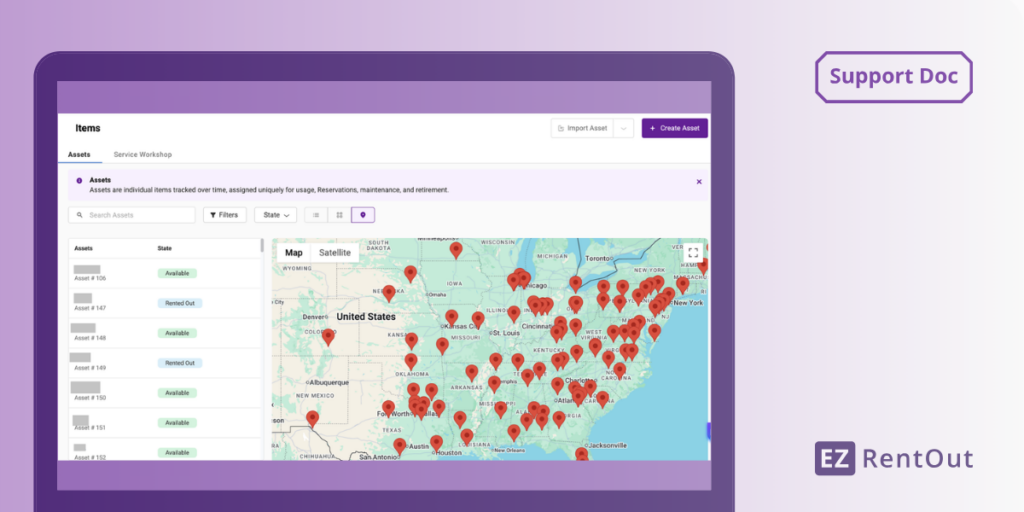
Task: Click the map pin near Austin
Action: coord(400,444)
